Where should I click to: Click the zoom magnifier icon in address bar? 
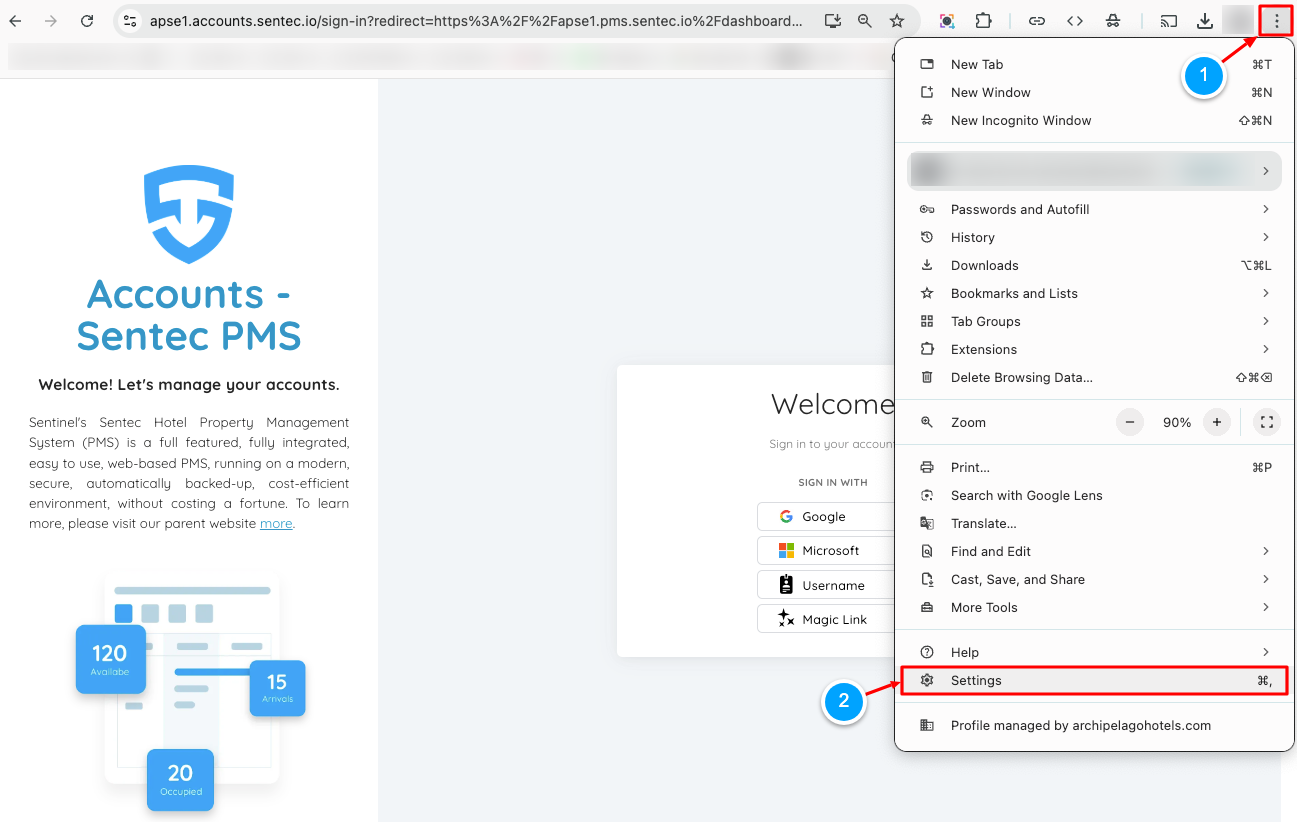(865, 20)
